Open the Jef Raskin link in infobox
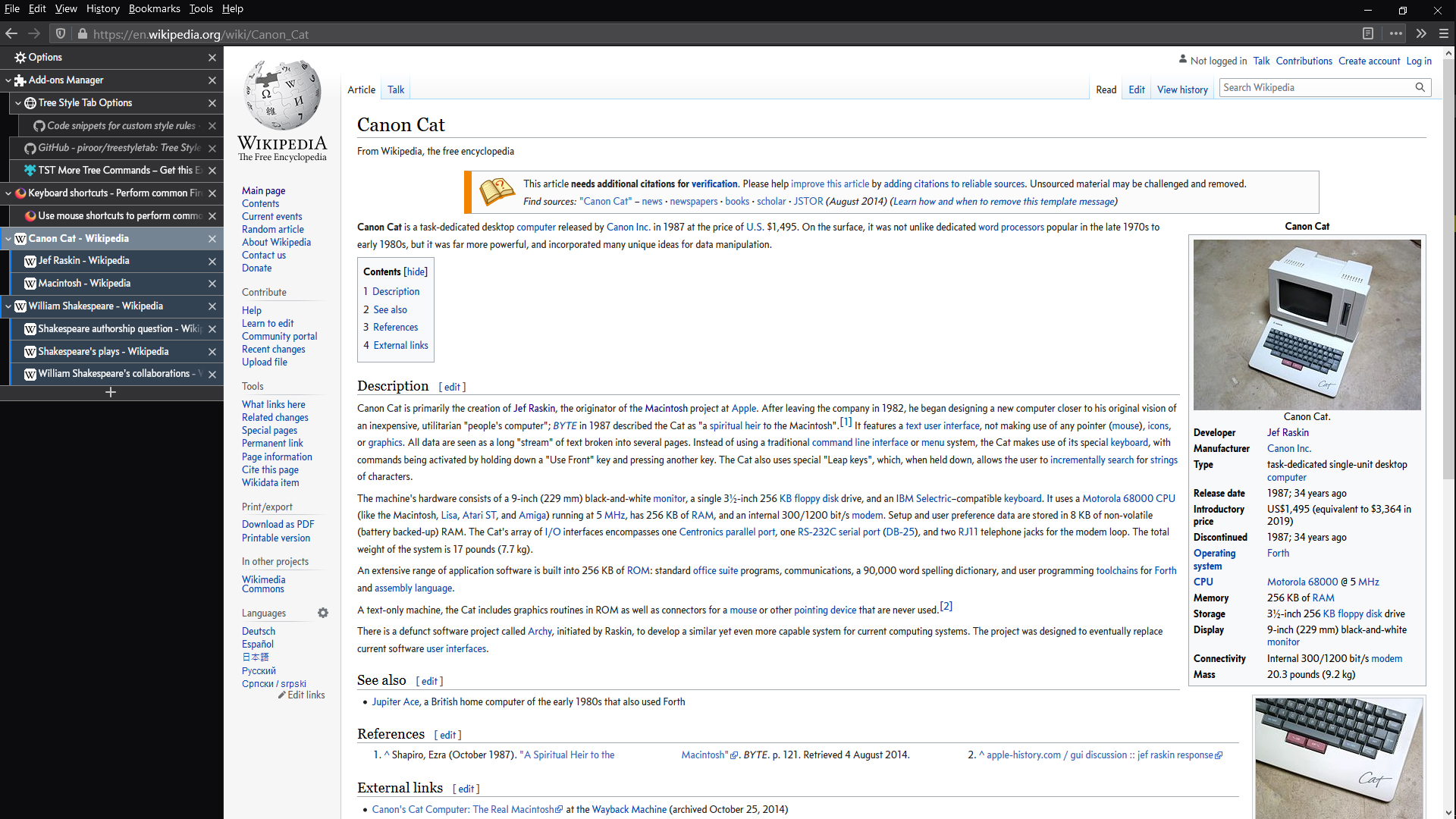Screen dimensions: 1456x819 point(1287,432)
